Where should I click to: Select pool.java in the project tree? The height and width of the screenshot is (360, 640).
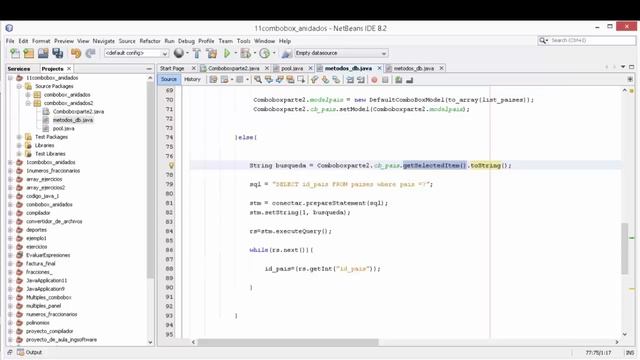(63, 128)
